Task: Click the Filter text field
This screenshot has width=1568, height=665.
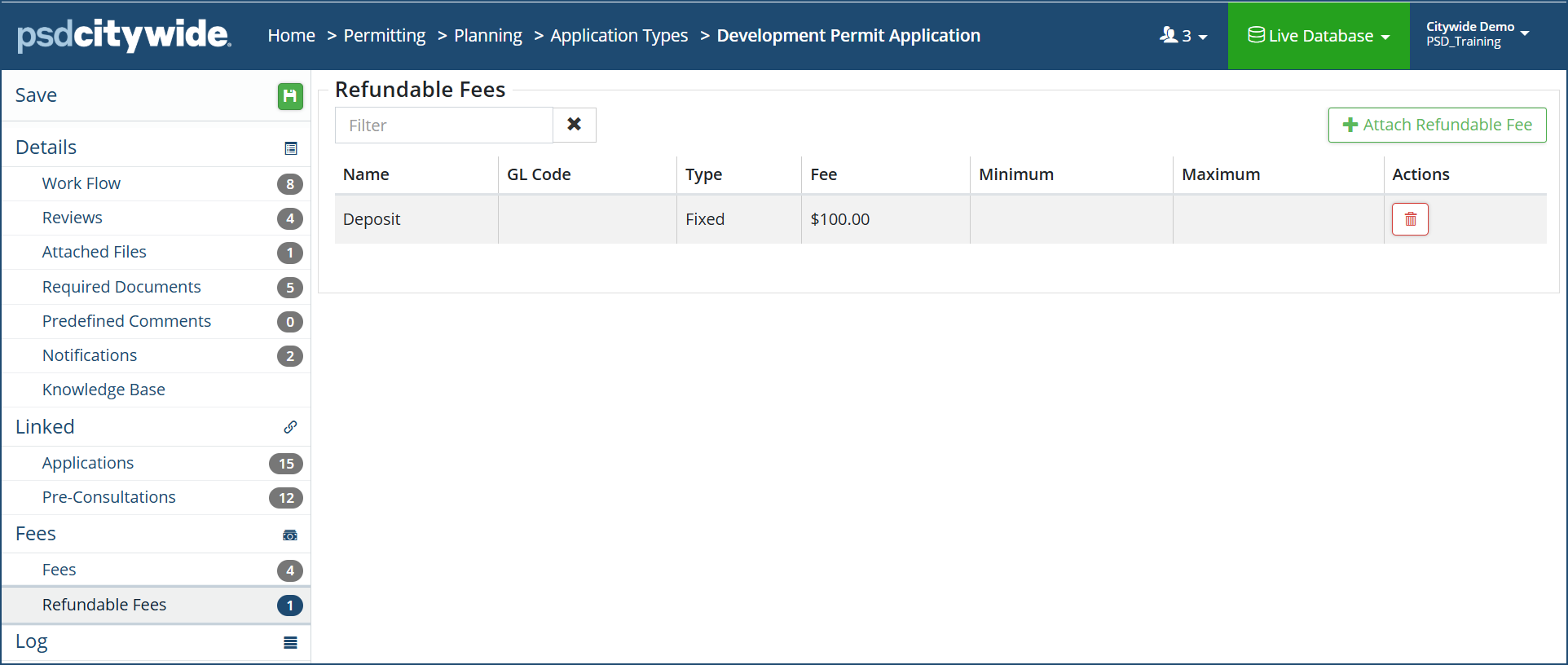Action: pos(444,126)
